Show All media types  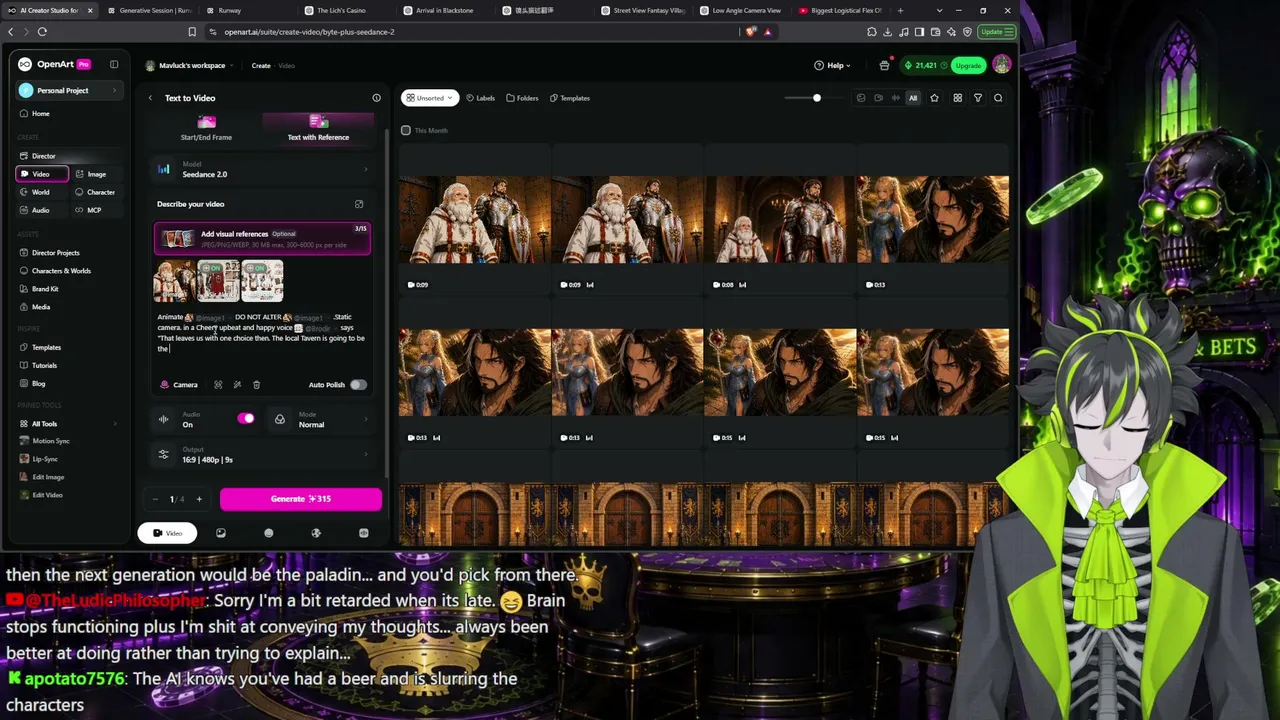(913, 98)
